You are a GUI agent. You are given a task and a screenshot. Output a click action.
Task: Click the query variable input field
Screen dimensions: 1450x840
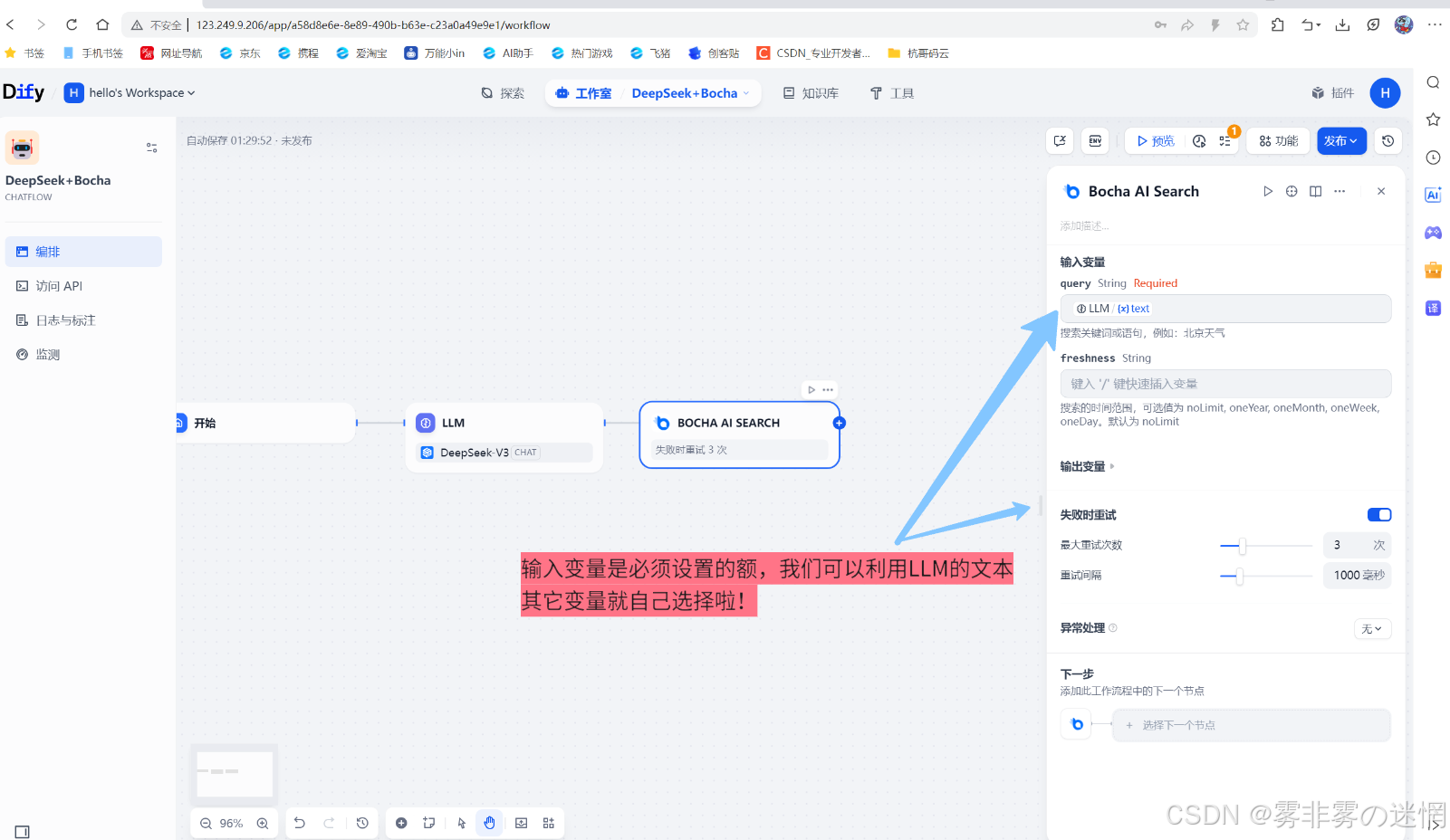(1225, 309)
